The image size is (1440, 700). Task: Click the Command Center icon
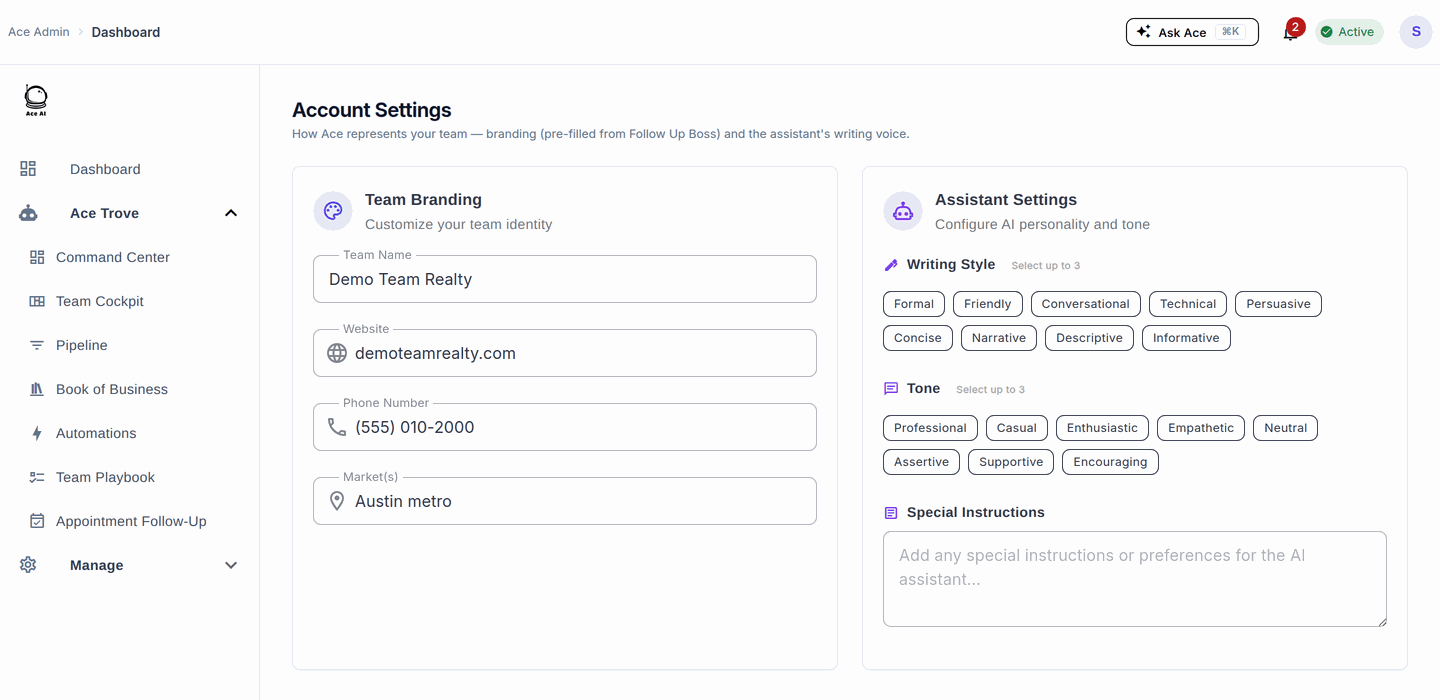click(37, 257)
